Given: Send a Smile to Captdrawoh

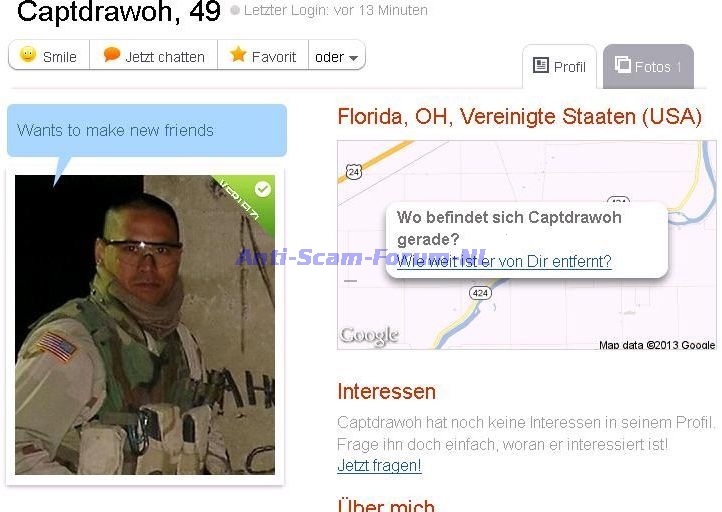Looking at the screenshot, I should tap(49, 55).
